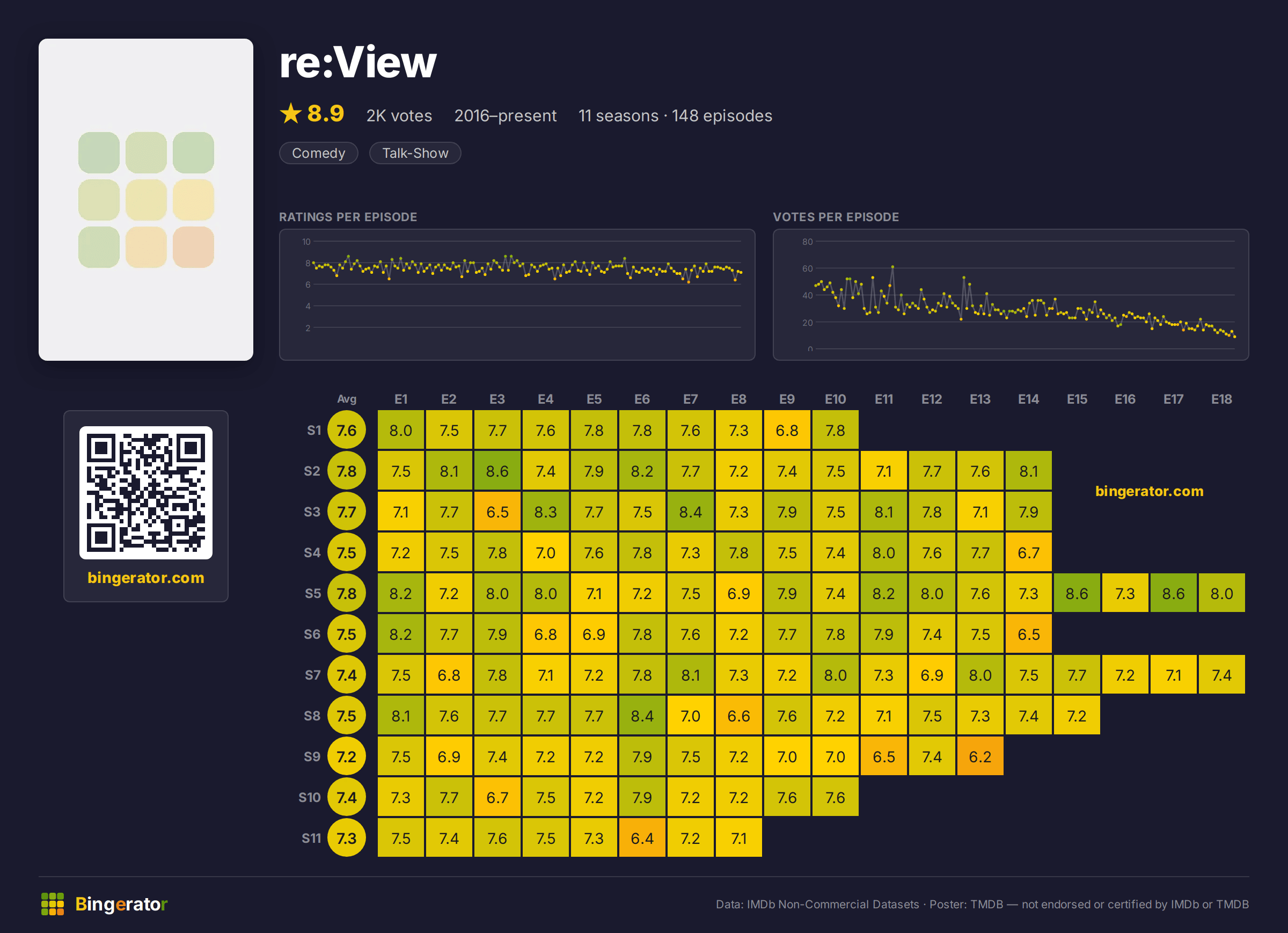Click the QR code image

[146, 493]
